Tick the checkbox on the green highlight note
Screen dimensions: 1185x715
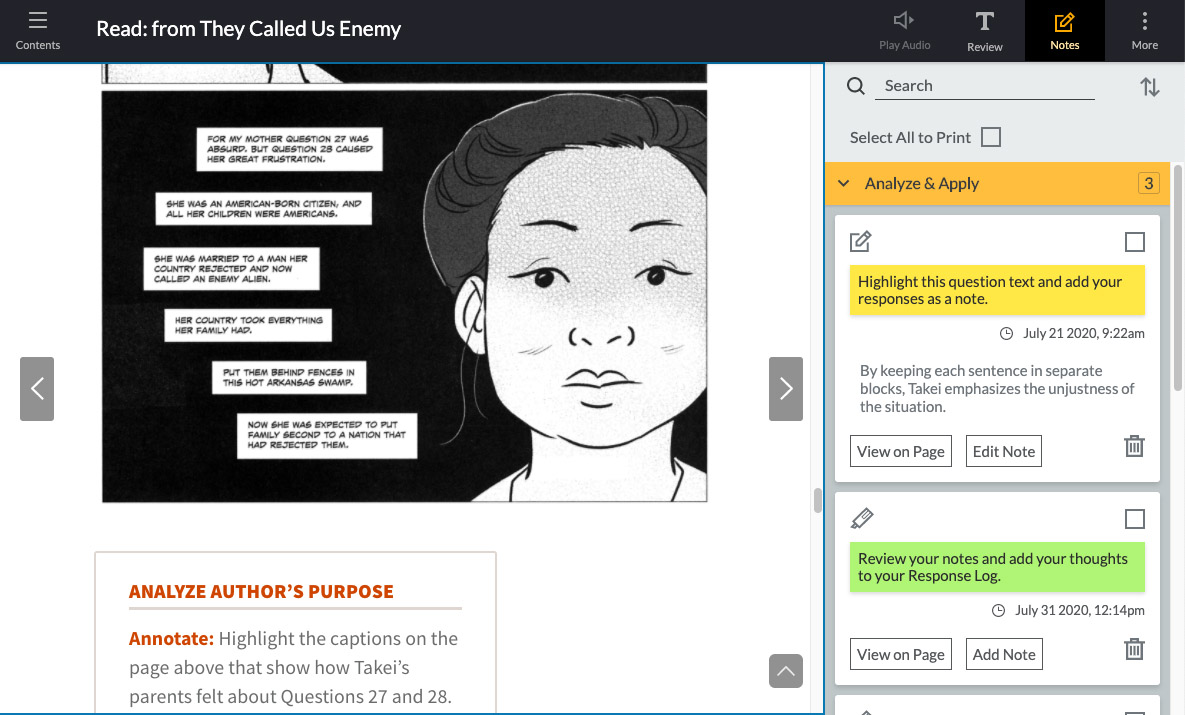tap(1134, 519)
